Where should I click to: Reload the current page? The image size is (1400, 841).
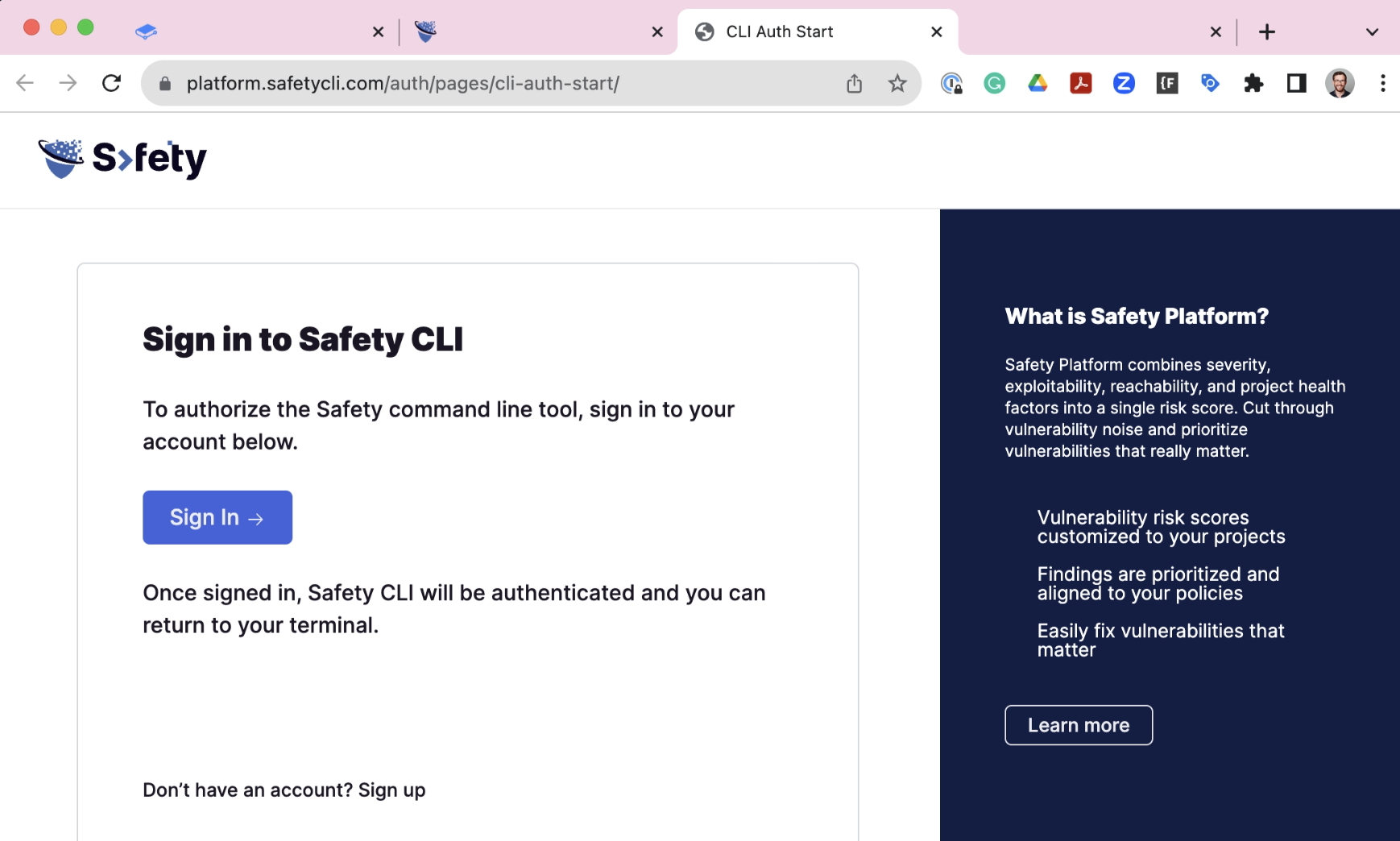pos(111,83)
